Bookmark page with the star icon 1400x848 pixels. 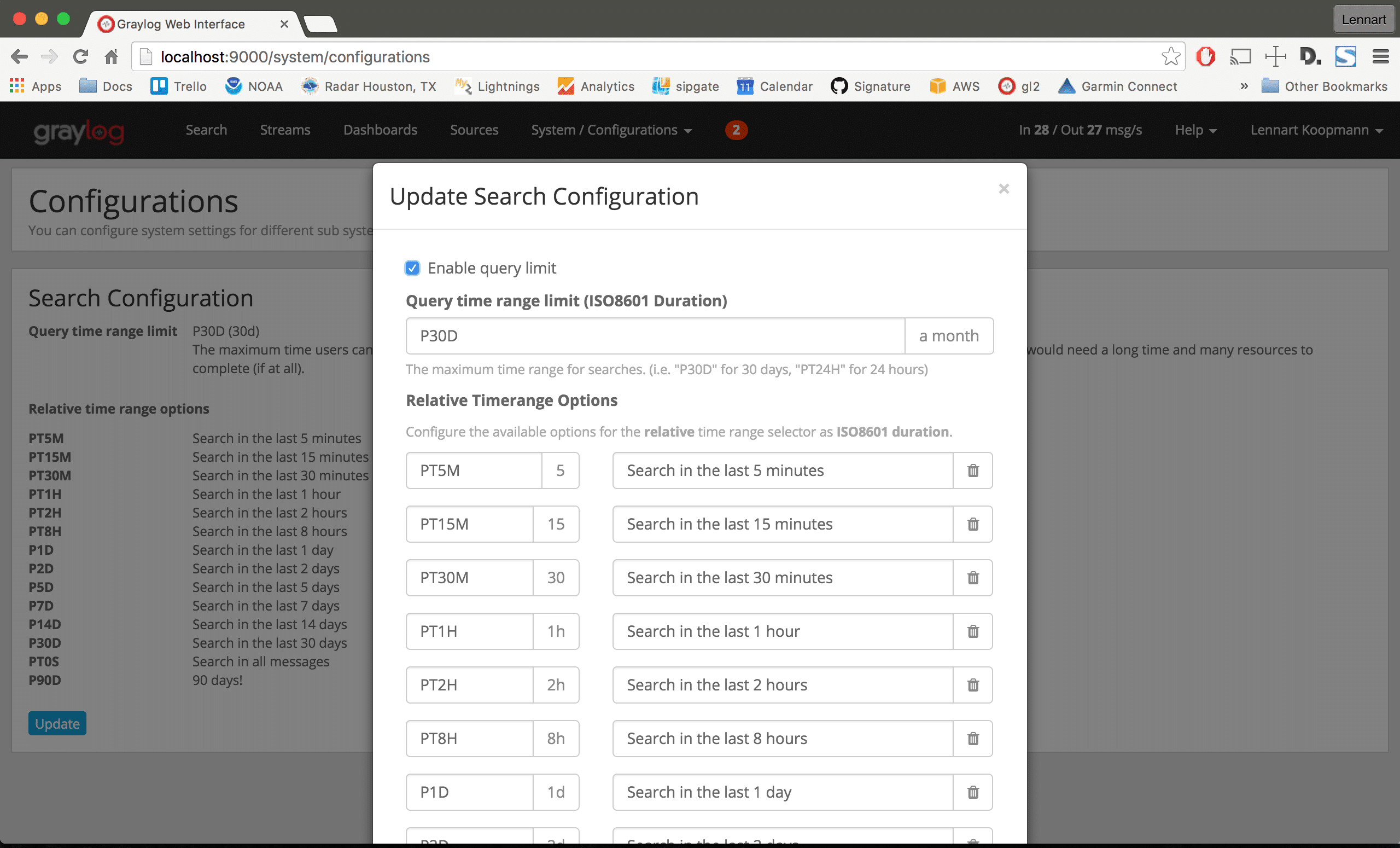pyautogui.click(x=1170, y=57)
